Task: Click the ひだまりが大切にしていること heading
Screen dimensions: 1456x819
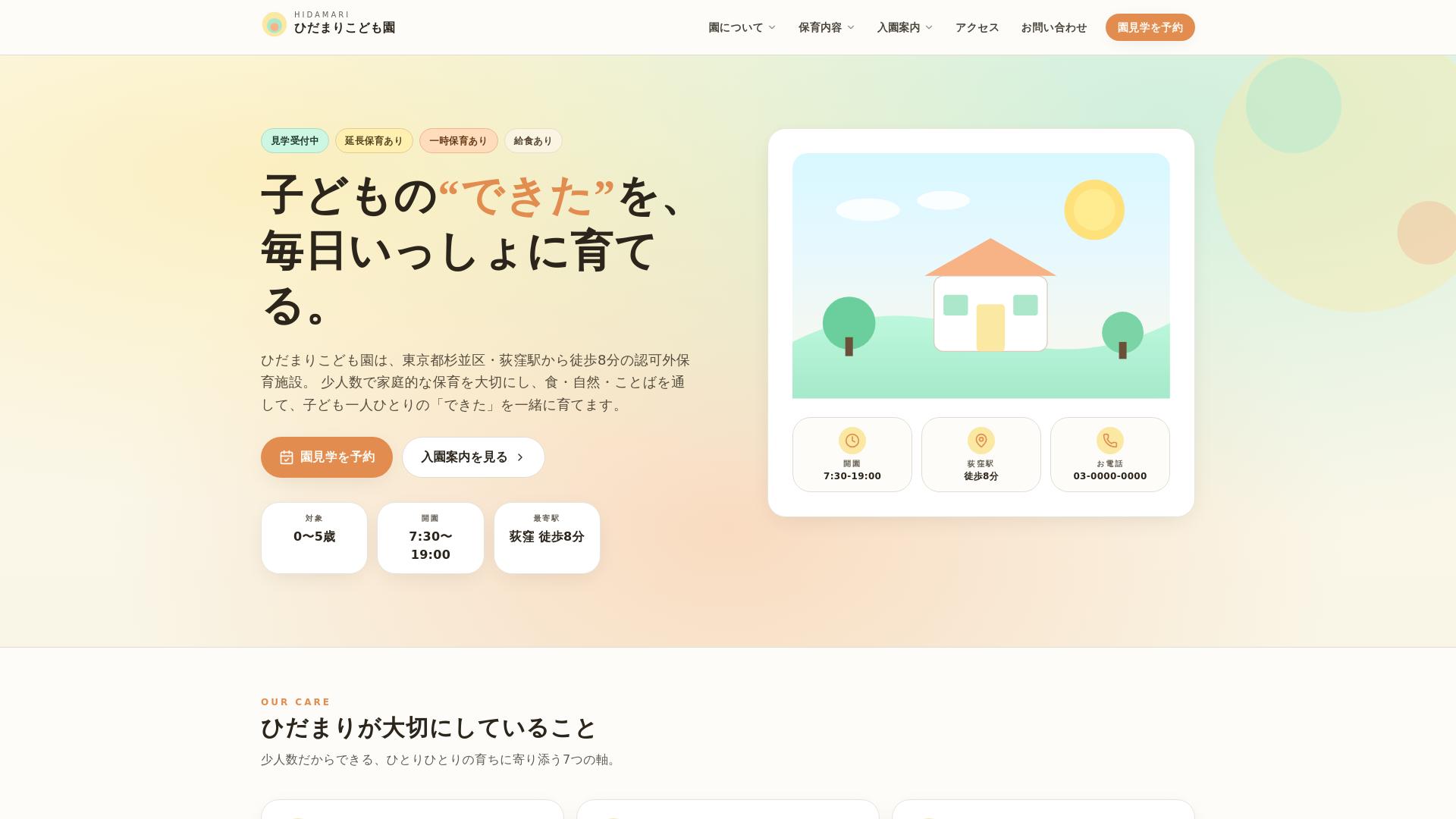Action: pyautogui.click(x=428, y=728)
